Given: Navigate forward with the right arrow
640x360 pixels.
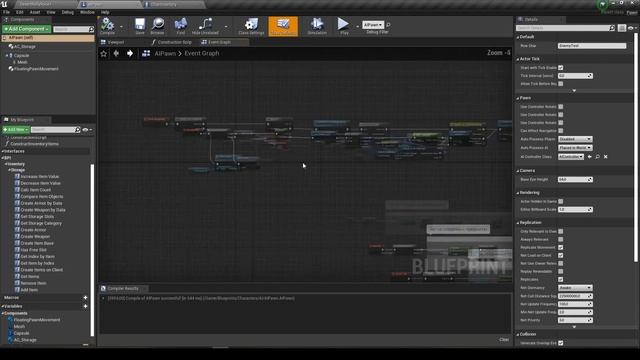Looking at the screenshot, I should 129,53.
